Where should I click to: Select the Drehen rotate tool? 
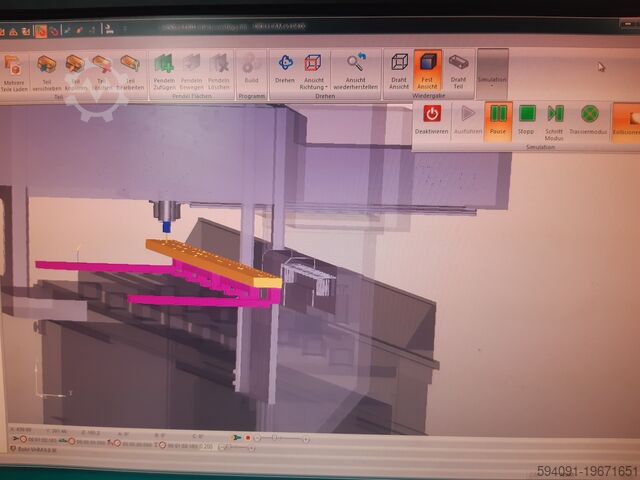285,71
